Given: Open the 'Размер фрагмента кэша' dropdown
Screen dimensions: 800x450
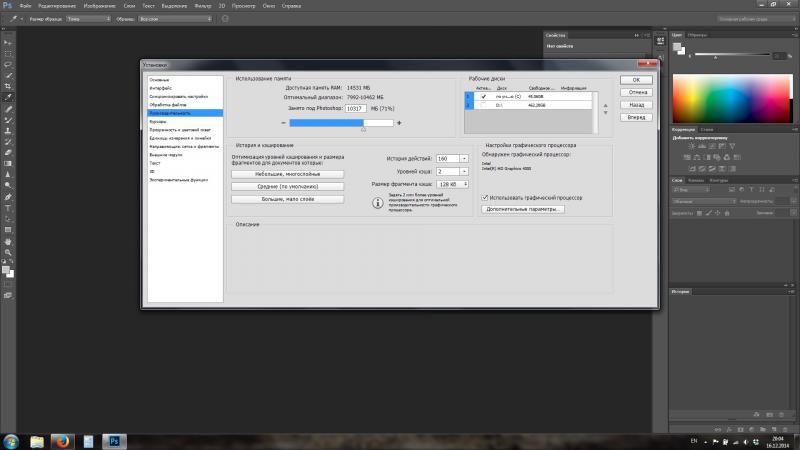Looking at the screenshot, I should click(x=453, y=184).
